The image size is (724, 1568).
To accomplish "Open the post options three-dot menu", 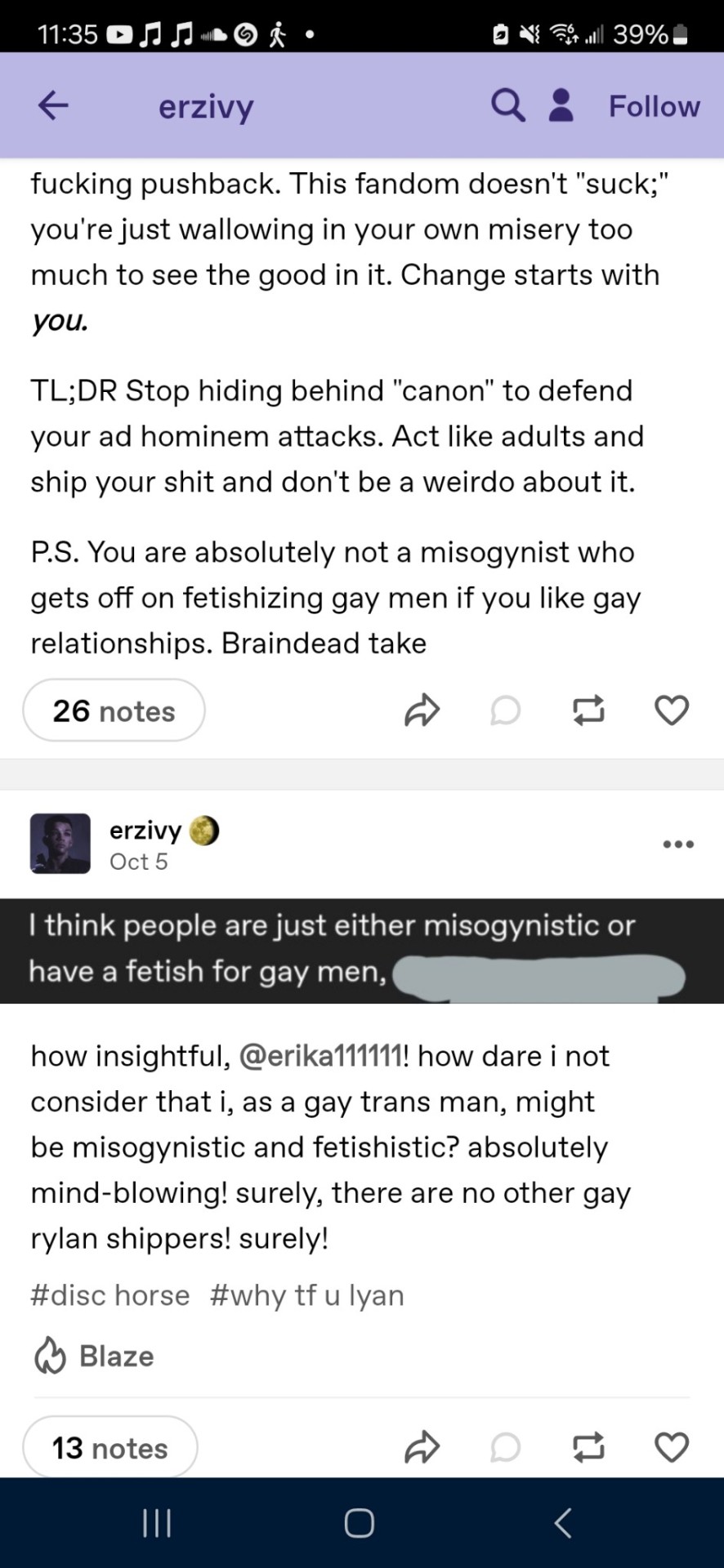I will click(x=678, y=844).
